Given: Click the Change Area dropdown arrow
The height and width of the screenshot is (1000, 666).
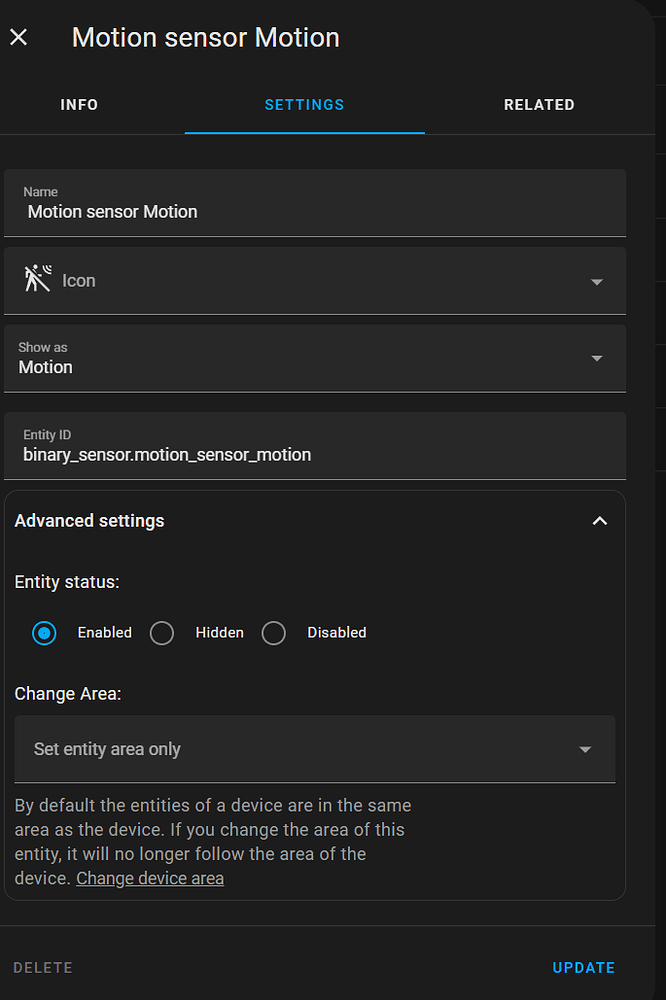Looking at the screenshot, I should point(585,750).
